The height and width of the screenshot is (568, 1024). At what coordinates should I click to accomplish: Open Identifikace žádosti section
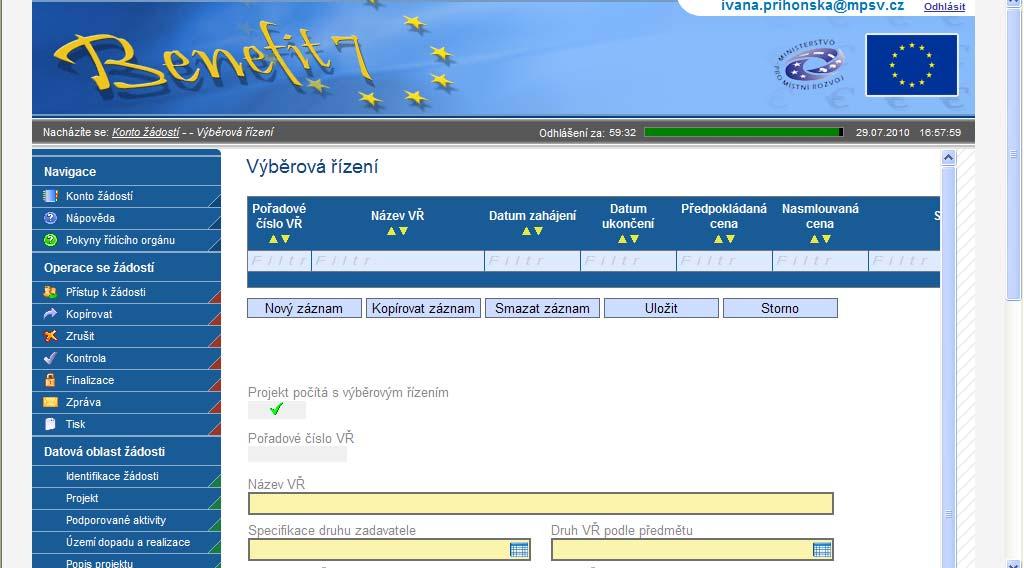click(x=112, y=477)
